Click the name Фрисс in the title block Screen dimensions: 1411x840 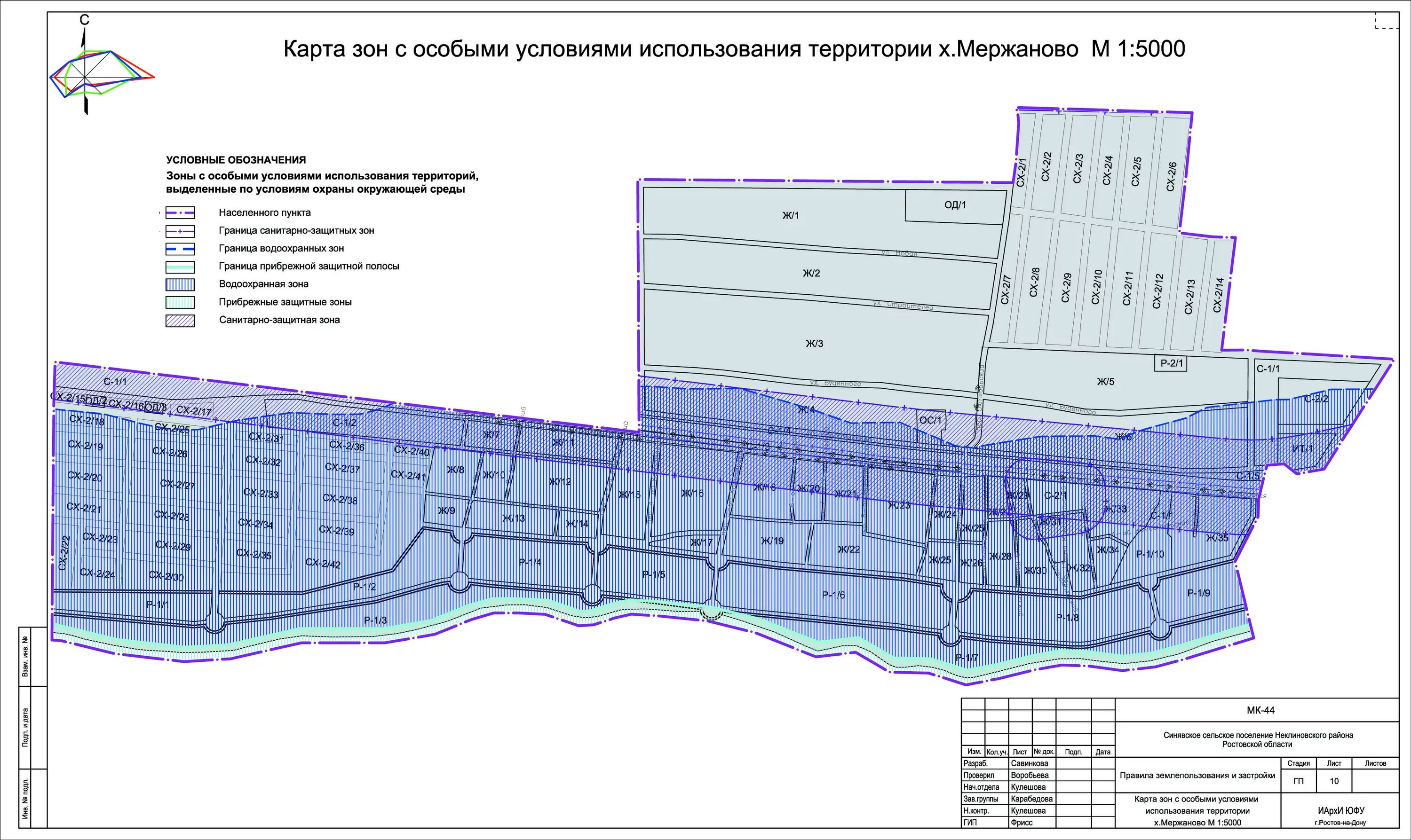pos(1022,823)
